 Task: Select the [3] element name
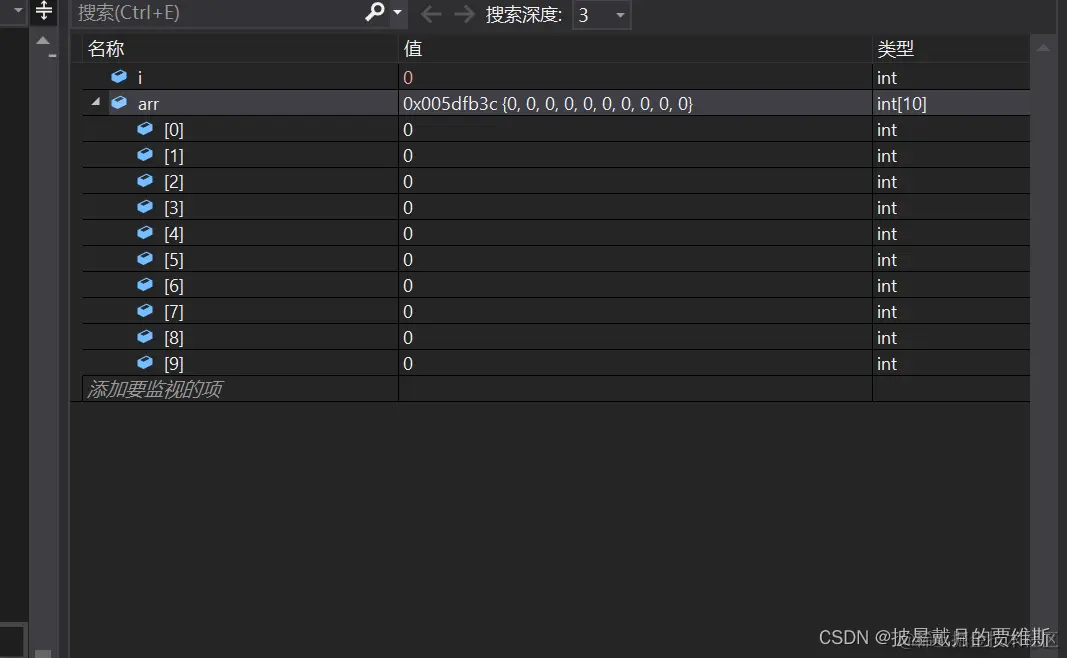pos(174,208)
